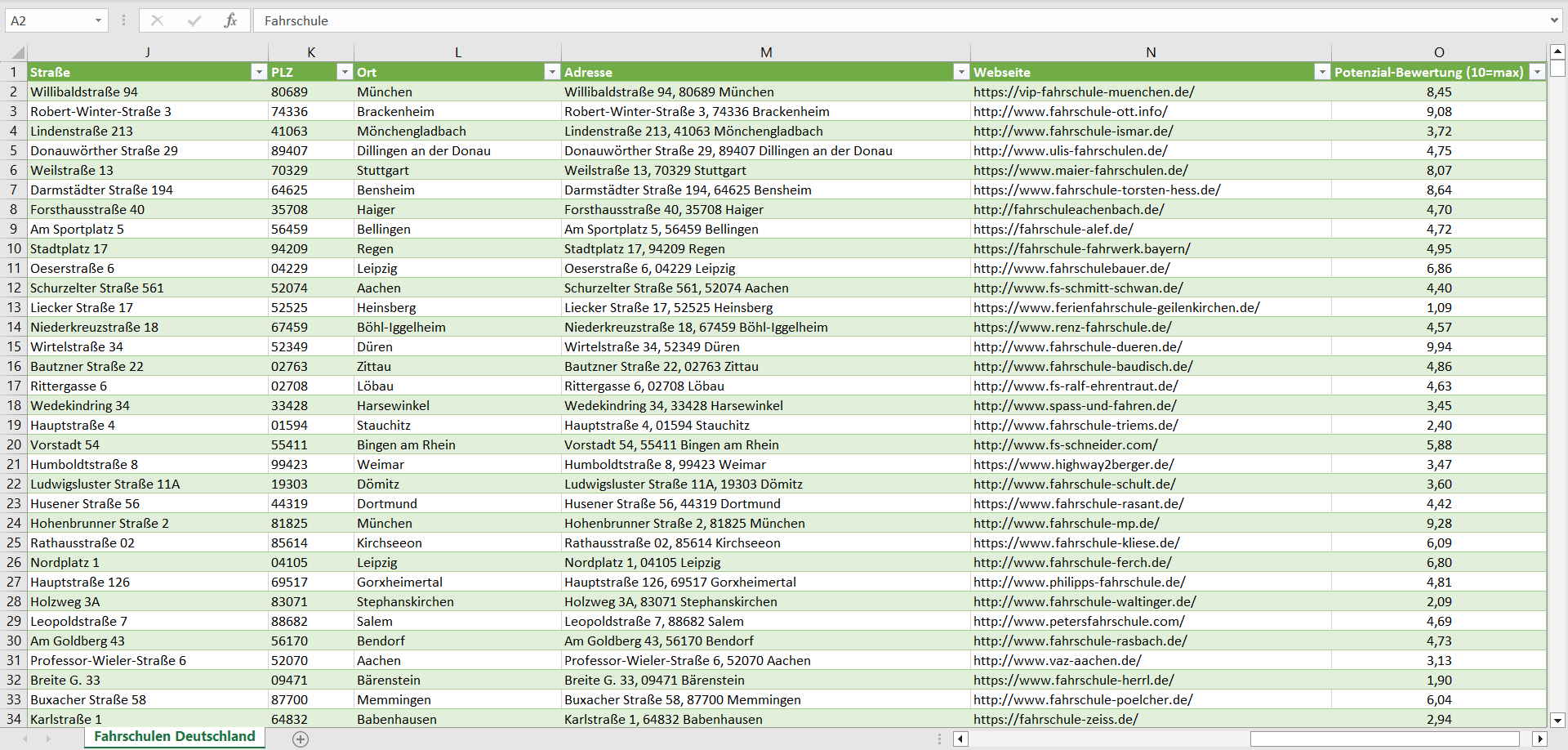Open the PLZ column filter dropdown
Image resolution: width=1568 pixels, height=750 pixels.
[x=345, y=72]
